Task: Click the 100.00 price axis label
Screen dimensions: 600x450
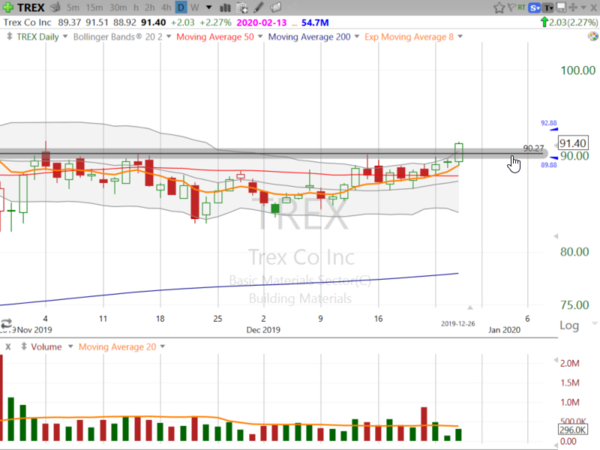Action: coord(578,70)
